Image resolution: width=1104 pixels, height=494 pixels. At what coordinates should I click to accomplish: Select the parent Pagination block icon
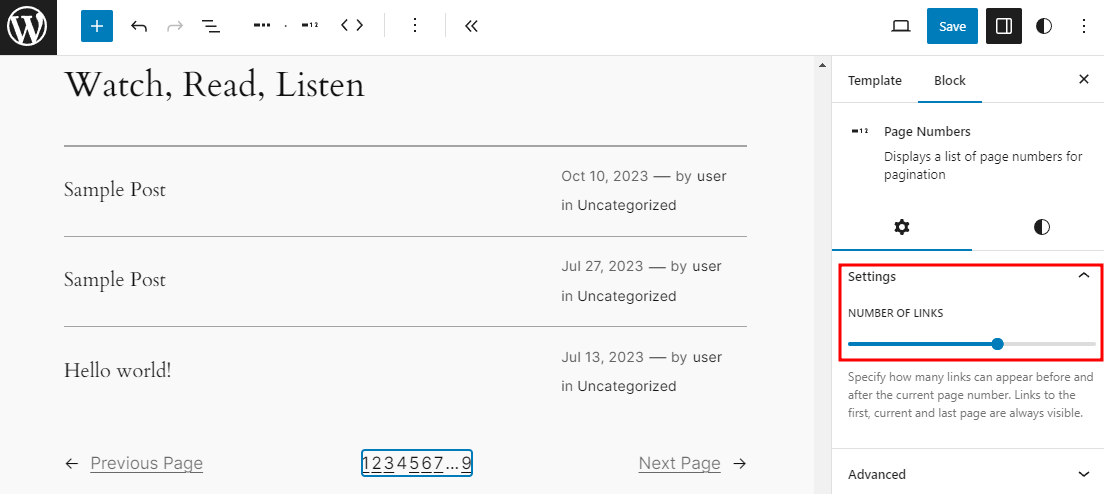[x=262, y=27]
